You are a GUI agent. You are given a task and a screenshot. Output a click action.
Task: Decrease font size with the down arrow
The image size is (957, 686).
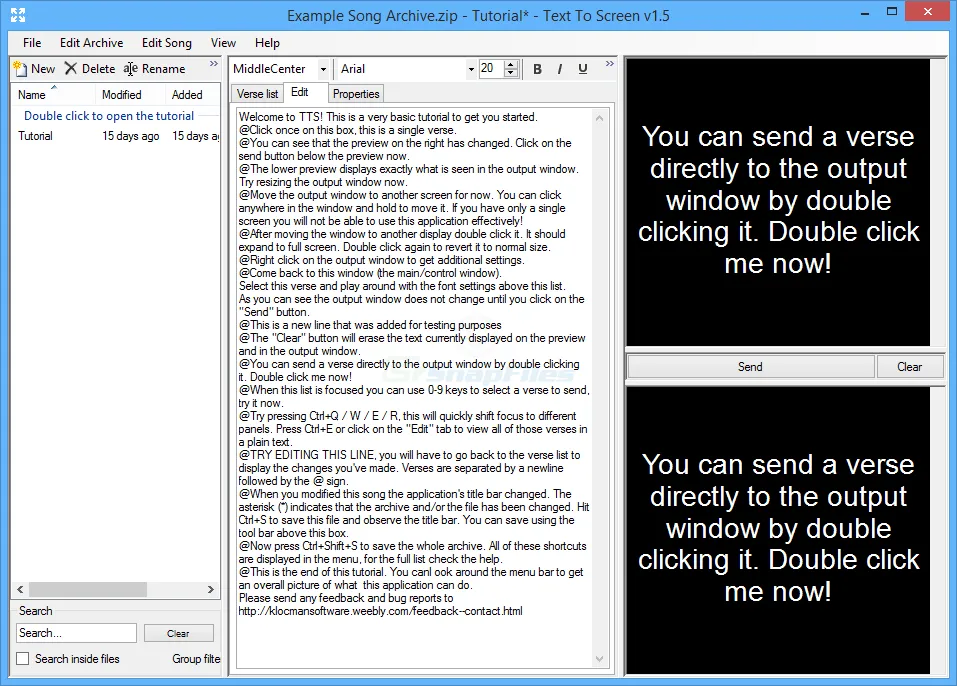(511, 73)
